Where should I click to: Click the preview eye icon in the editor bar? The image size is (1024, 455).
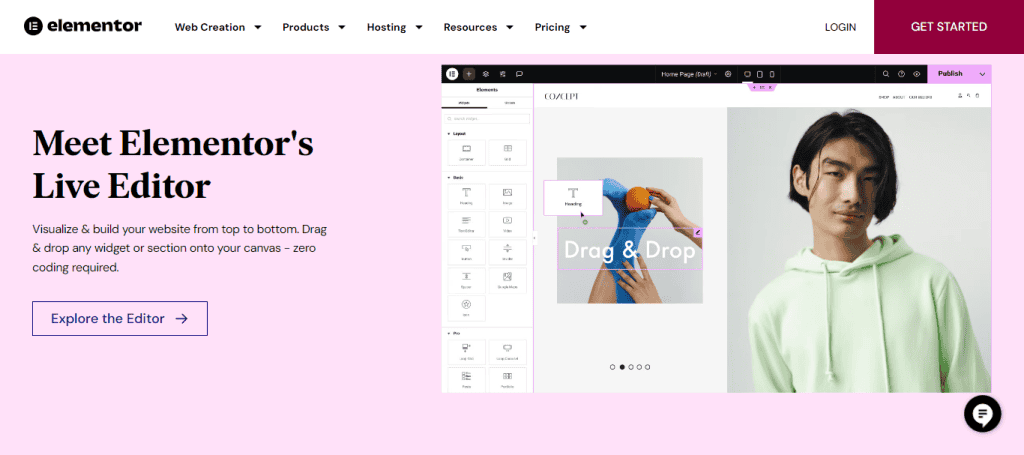(916, 74)
